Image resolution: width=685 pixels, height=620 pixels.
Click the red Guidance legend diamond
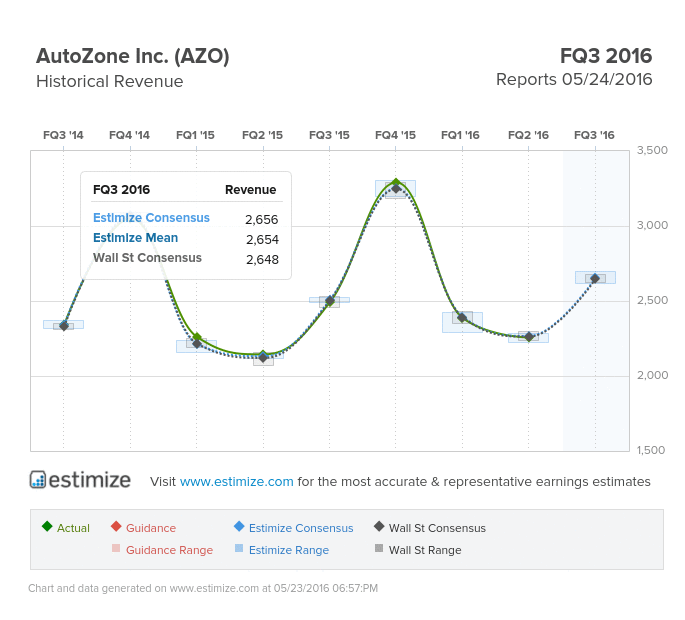coord(116,526)
